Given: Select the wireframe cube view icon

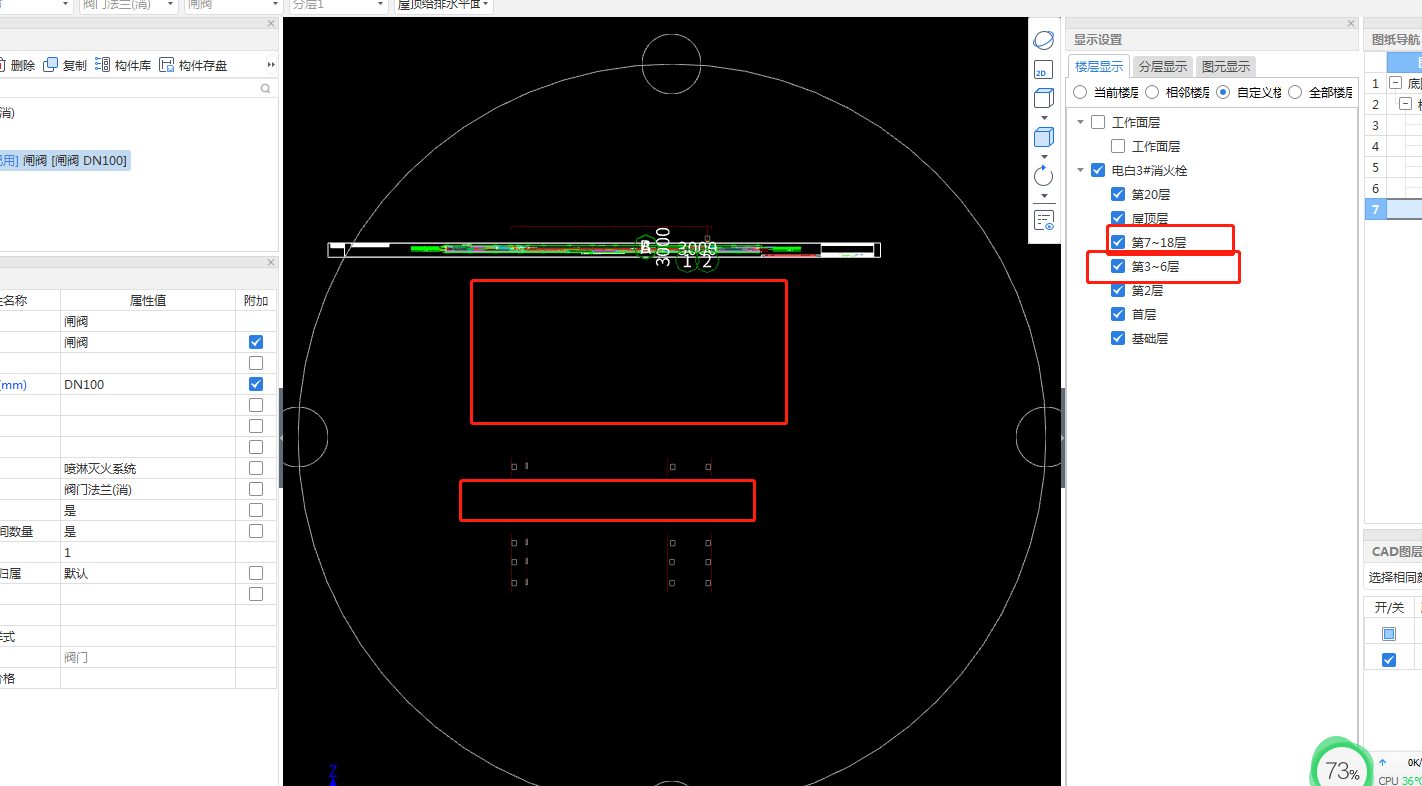Looking at the screenshot, I should click(x=1043, y=98).
